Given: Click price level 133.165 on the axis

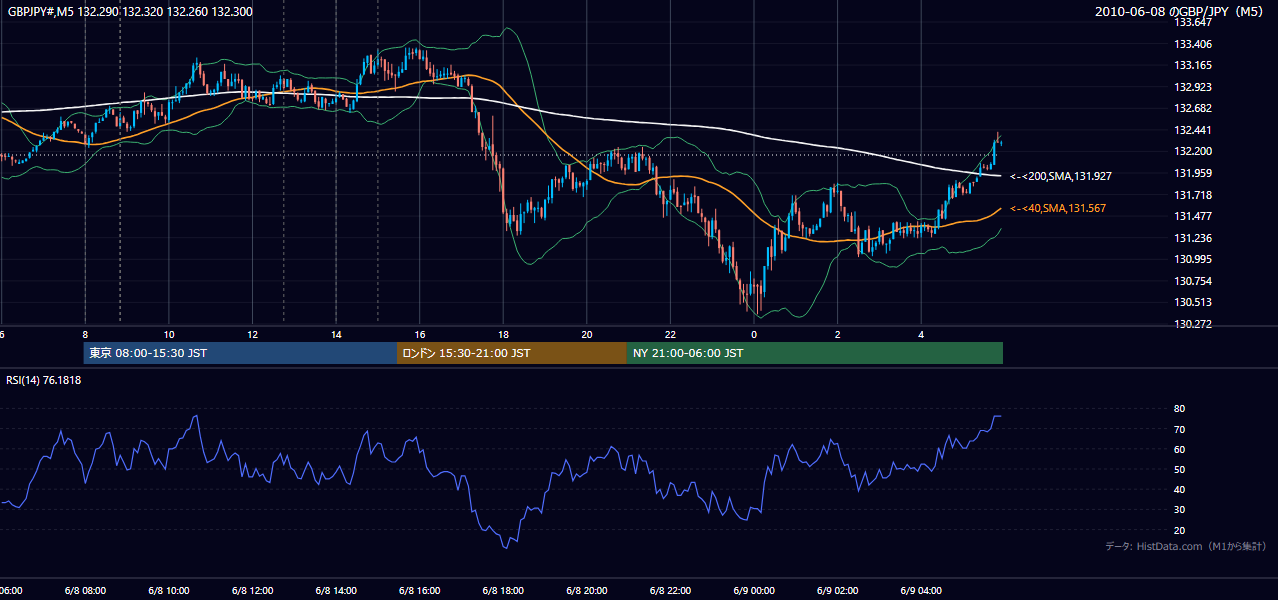Looking at the screenshot, I should (1193, 65).
